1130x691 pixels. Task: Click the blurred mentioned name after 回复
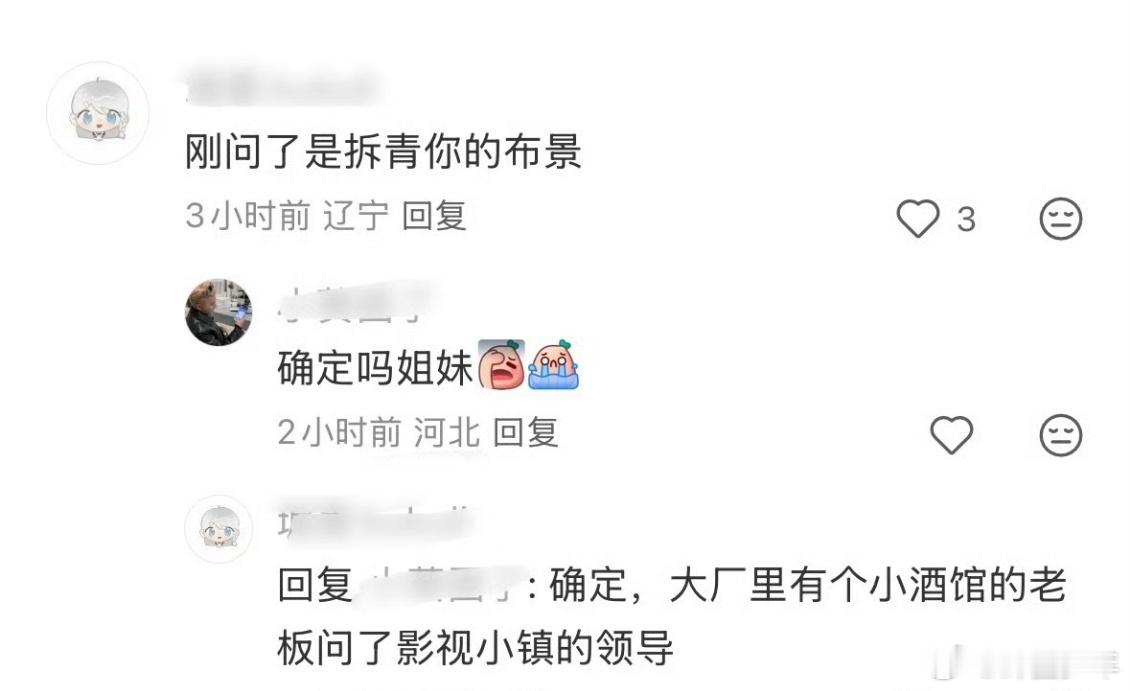pyautogui.click(x=440, y=584)
